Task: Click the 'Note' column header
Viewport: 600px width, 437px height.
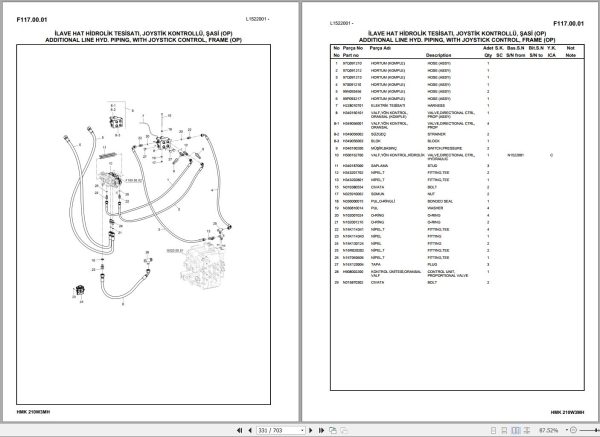Action: (x=571, y=55)
